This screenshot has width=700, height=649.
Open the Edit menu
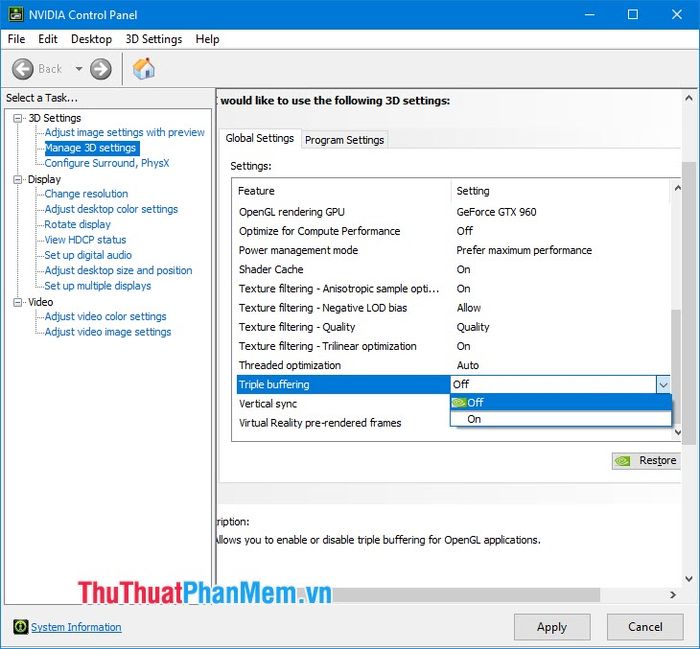click(48, 39)
